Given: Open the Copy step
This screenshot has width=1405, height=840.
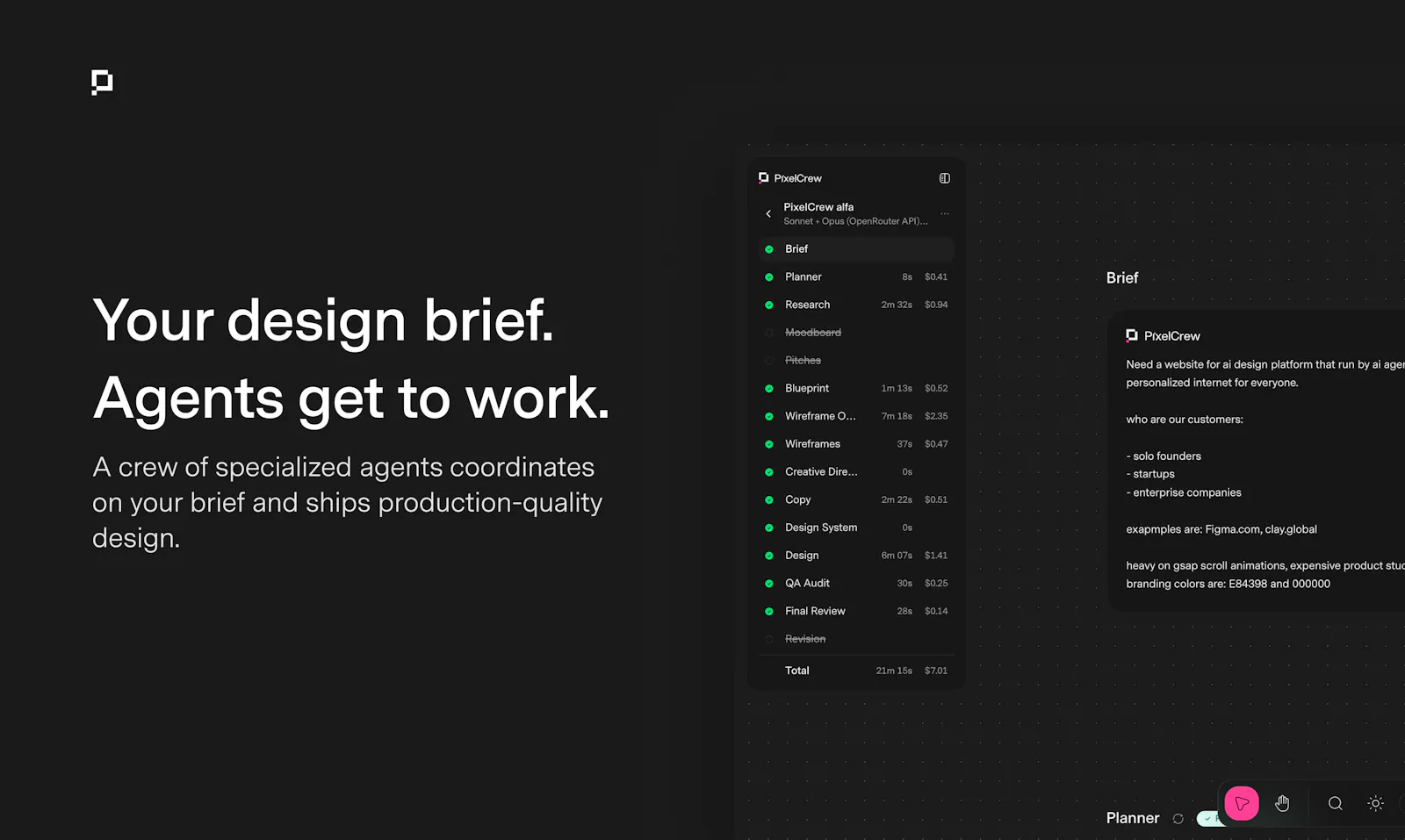Looking at the screenshot, I should click(856, 499).
